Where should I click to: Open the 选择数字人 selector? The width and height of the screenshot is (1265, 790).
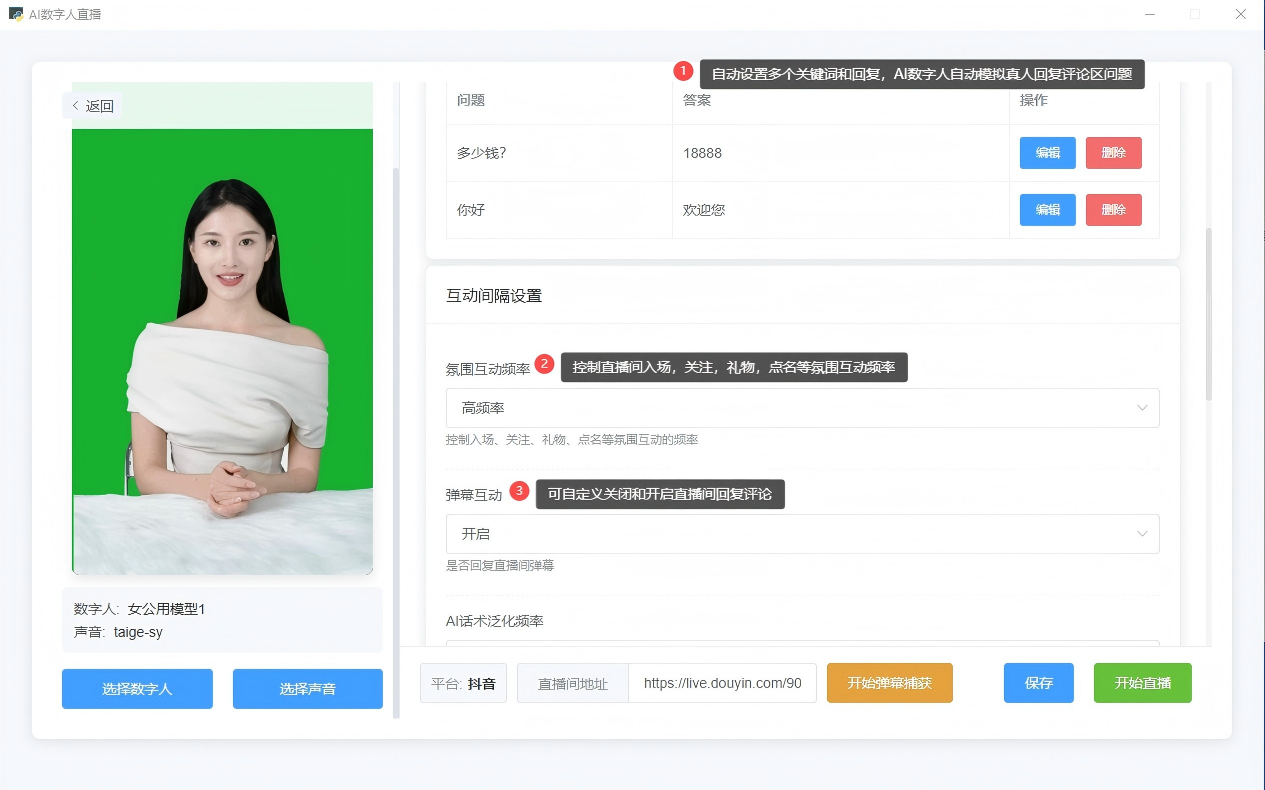click(137, 689)
